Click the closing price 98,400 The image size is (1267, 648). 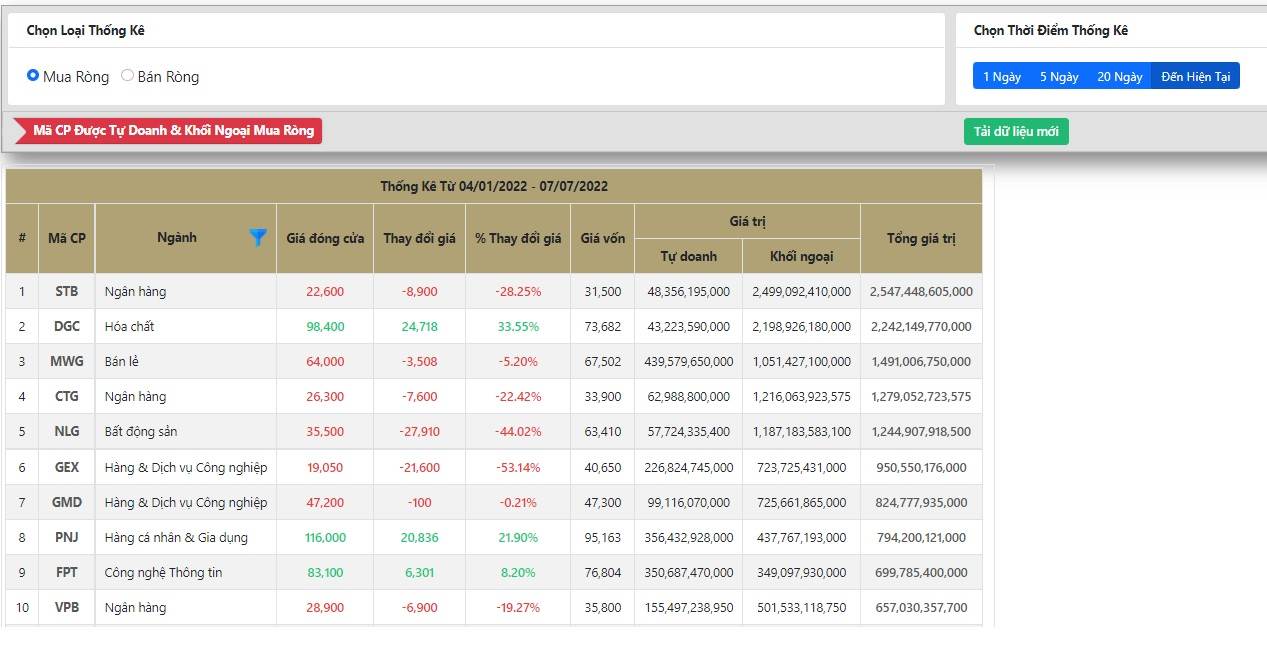click(325, 327)
